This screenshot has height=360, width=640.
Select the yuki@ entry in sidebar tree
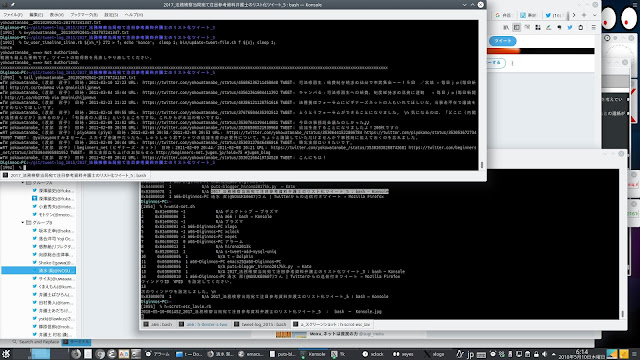(x=53, y=318)
